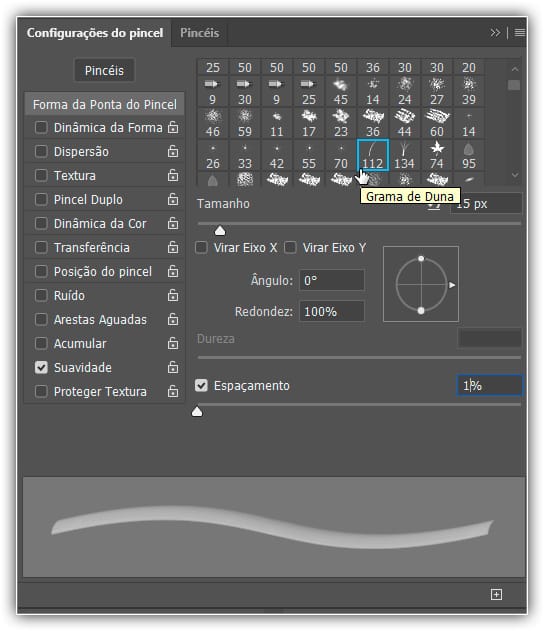Uncheck the Espaçamento checkbox
Screen dimensions: 544x631
(x=201, y=386)
